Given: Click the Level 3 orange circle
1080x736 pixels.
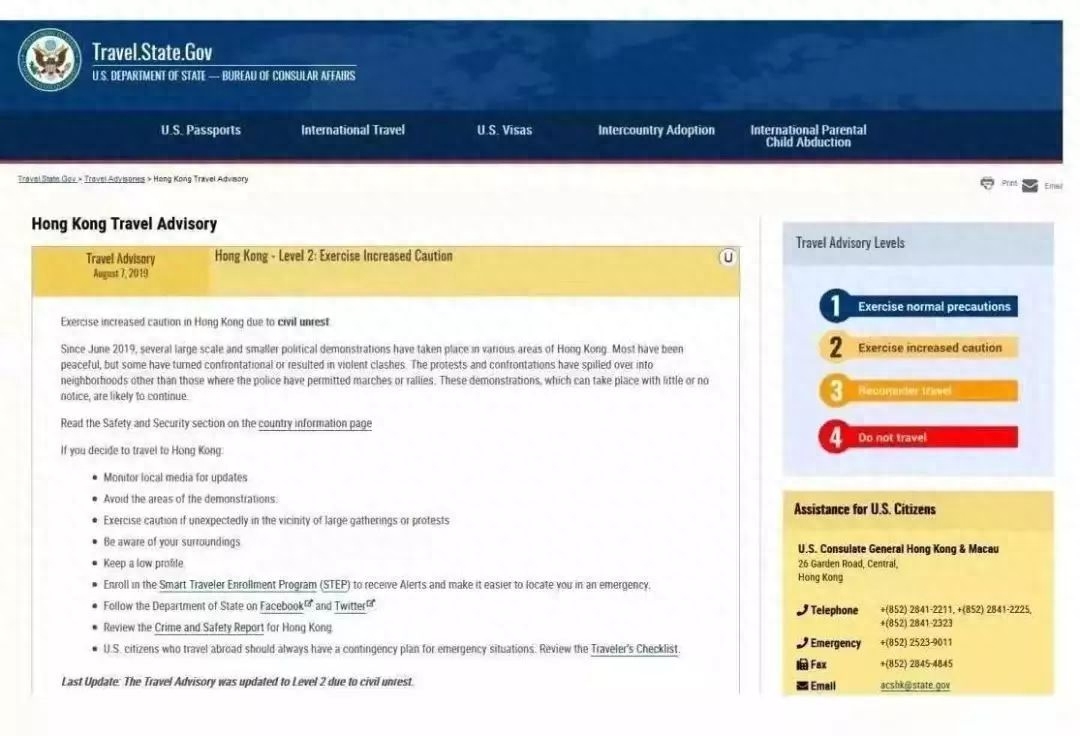Looking at the screenshot, I should tap(835, 390).
